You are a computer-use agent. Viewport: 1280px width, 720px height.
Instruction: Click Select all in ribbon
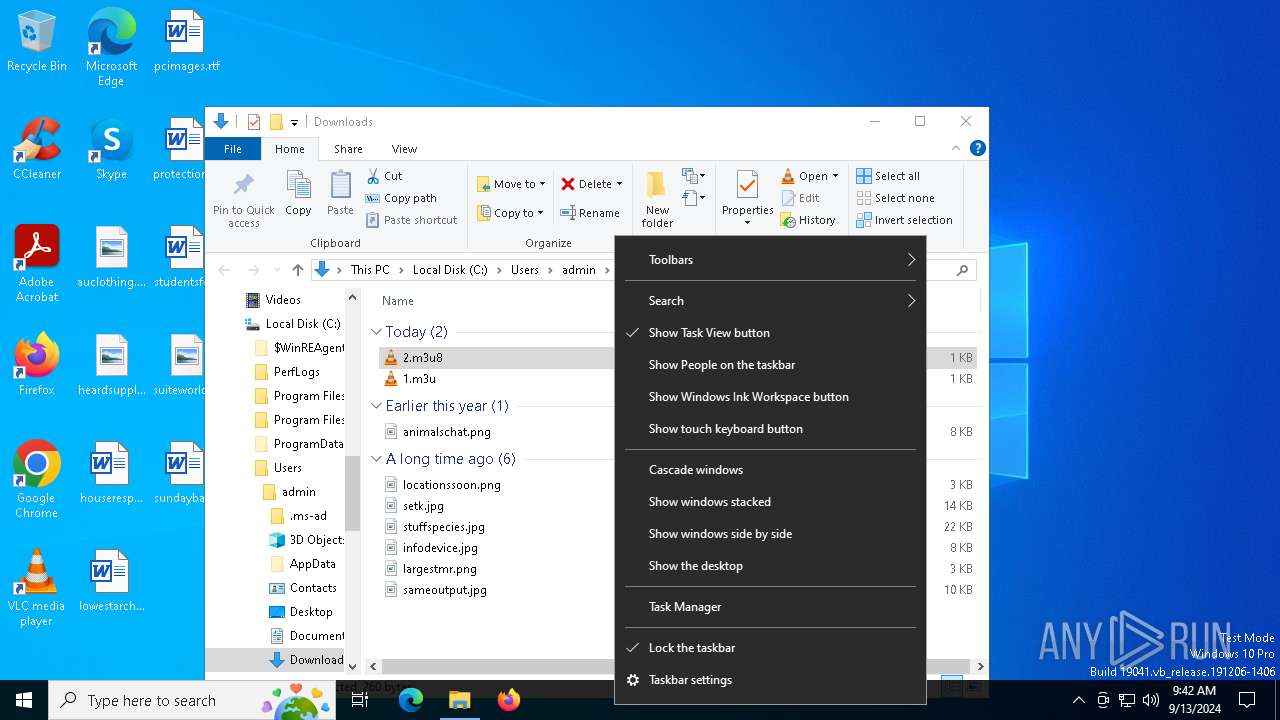click(888, 176)
